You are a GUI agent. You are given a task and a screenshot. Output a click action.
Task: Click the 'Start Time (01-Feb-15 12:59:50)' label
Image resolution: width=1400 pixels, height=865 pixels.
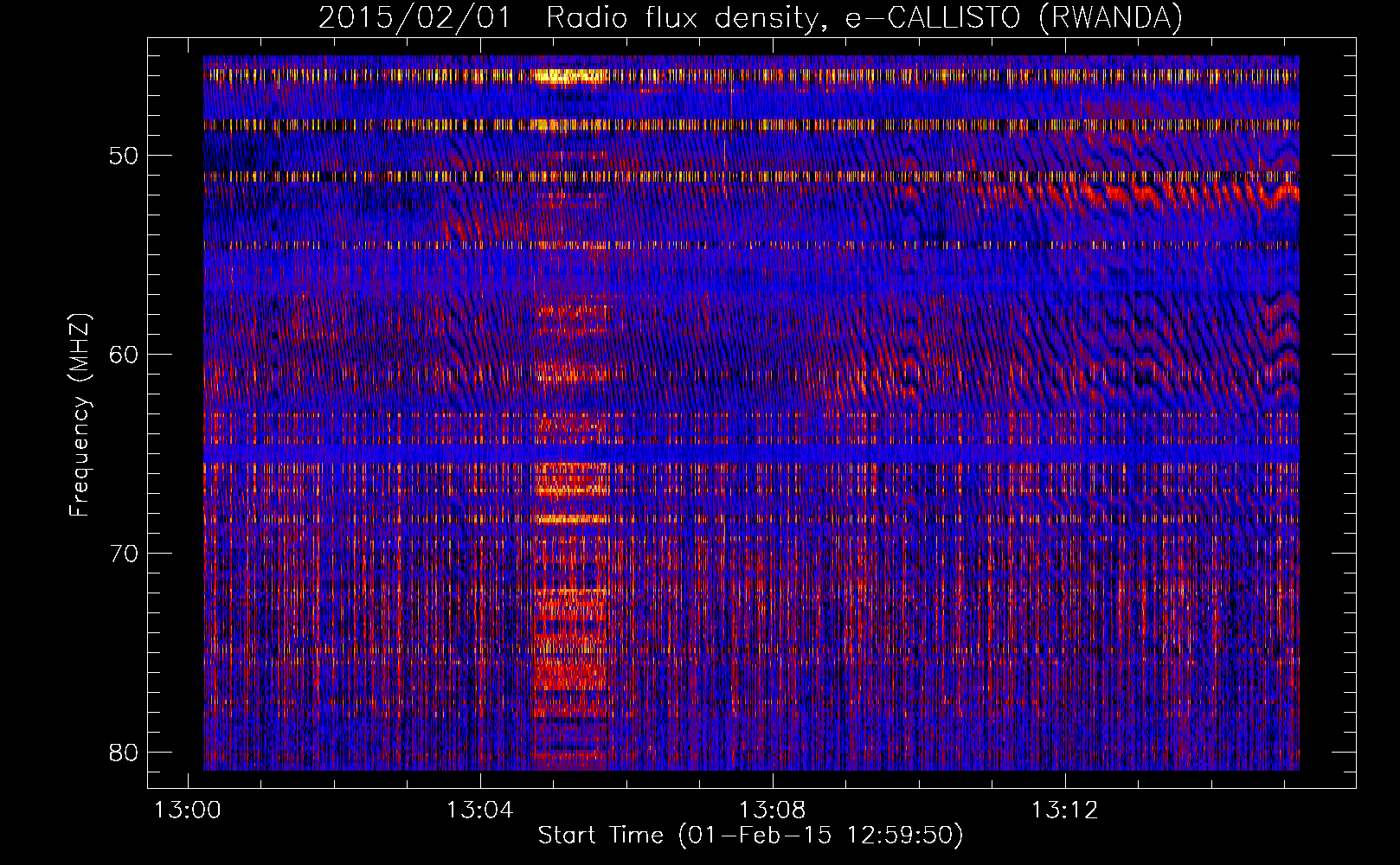click(750, 836)
